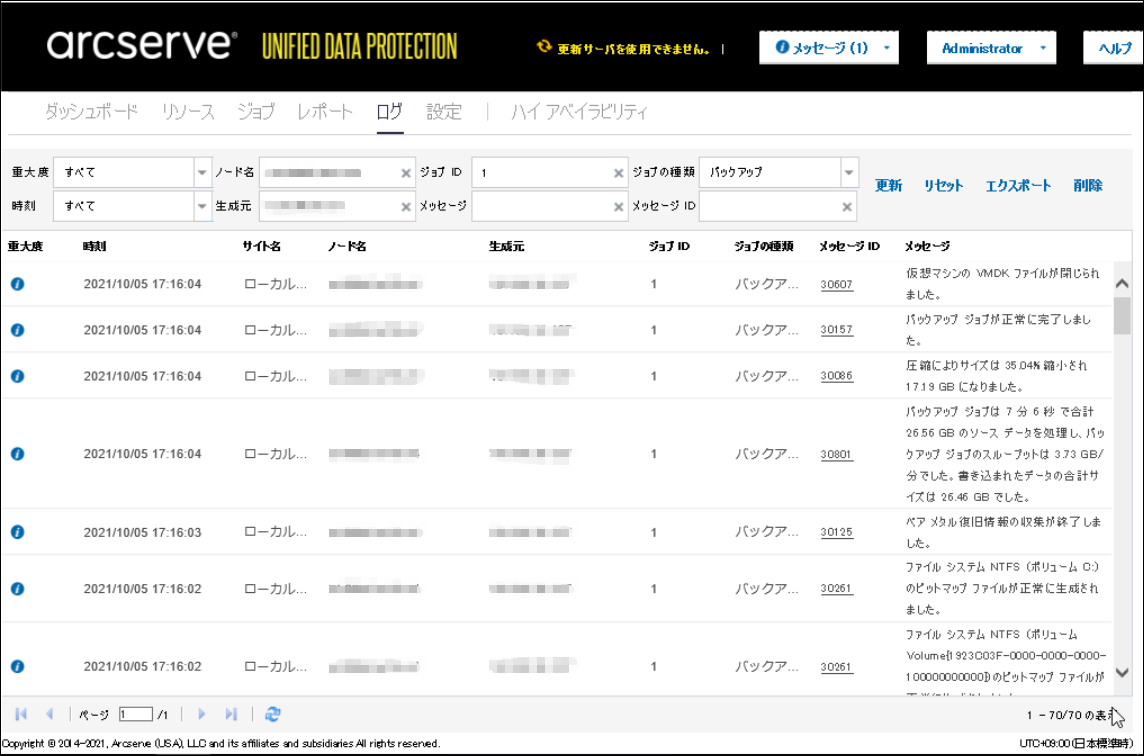1144x756 pixels.
Task: Expand the 重大度 dropdown
Action: [x=202, y=172]
